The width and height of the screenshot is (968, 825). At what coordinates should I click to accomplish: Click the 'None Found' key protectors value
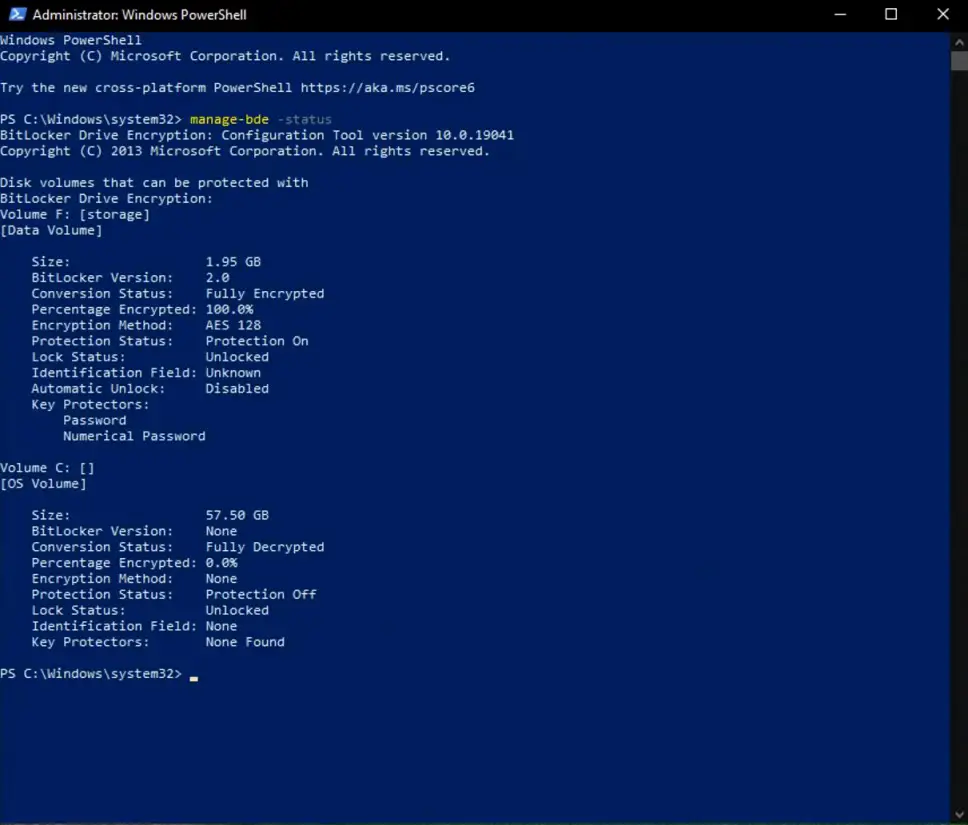tap(245, 642)
